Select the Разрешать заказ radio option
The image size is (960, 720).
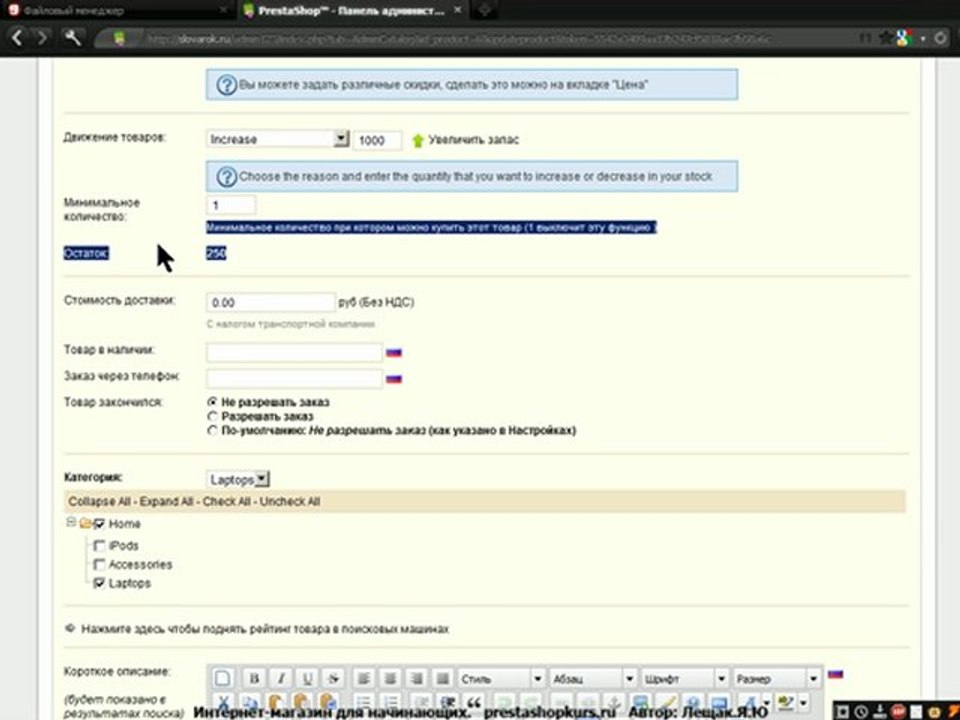[212, 416]
